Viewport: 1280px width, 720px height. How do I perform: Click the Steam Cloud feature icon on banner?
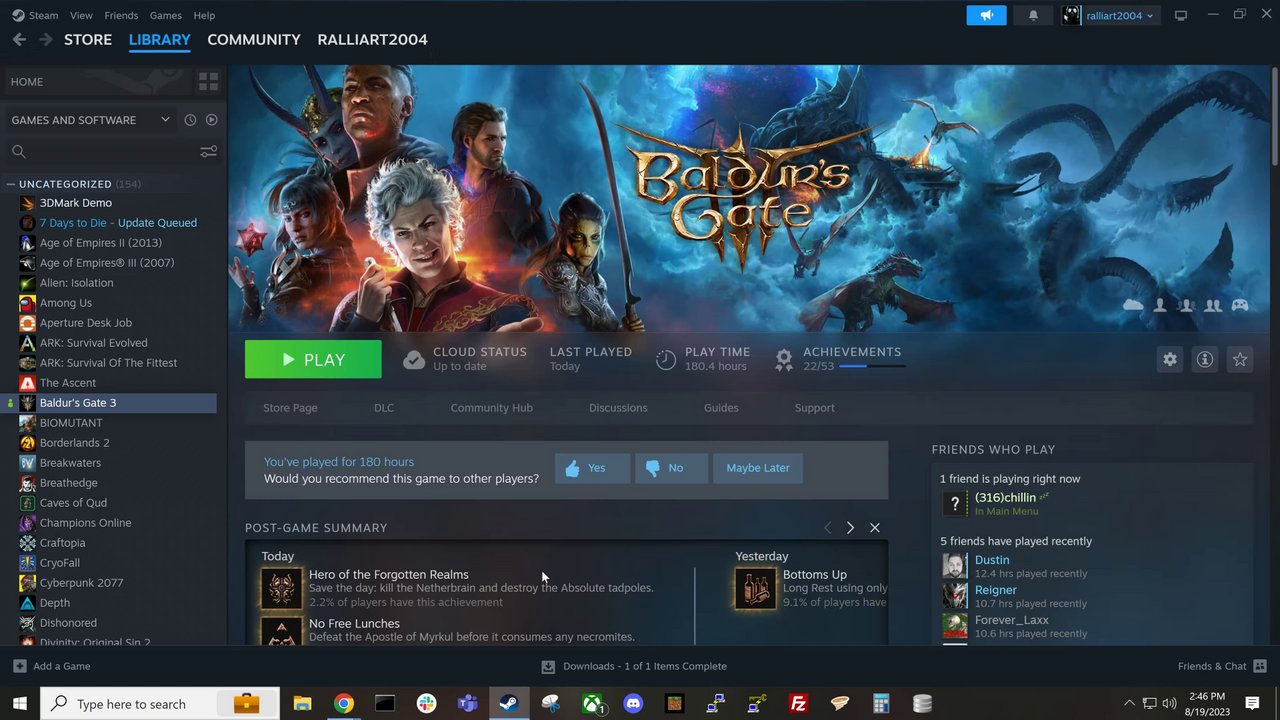(x=1133, y=305)
